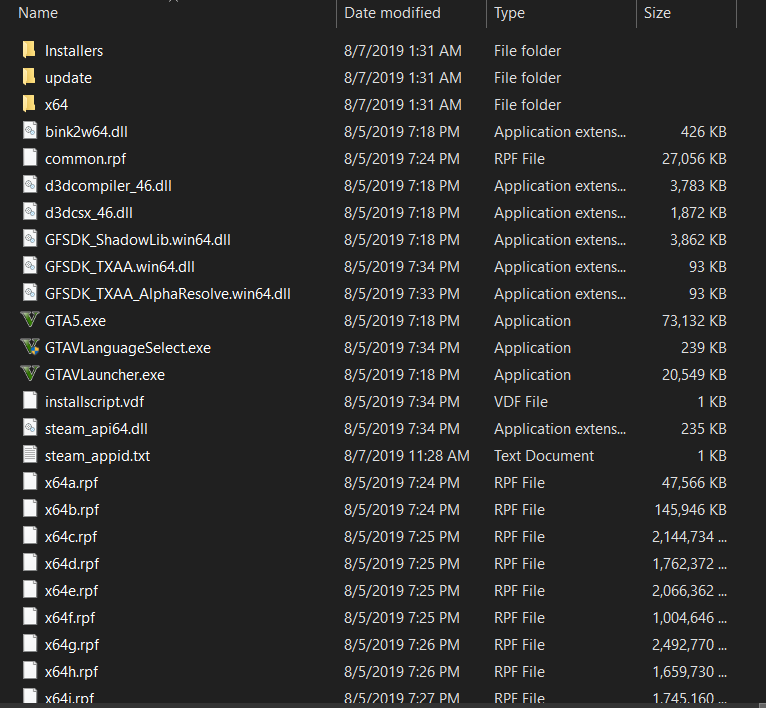Viewport: 766px width, 708px height.
Task: Click the d3dcompiler_46.dll file icon
Action: coord(30,184)
